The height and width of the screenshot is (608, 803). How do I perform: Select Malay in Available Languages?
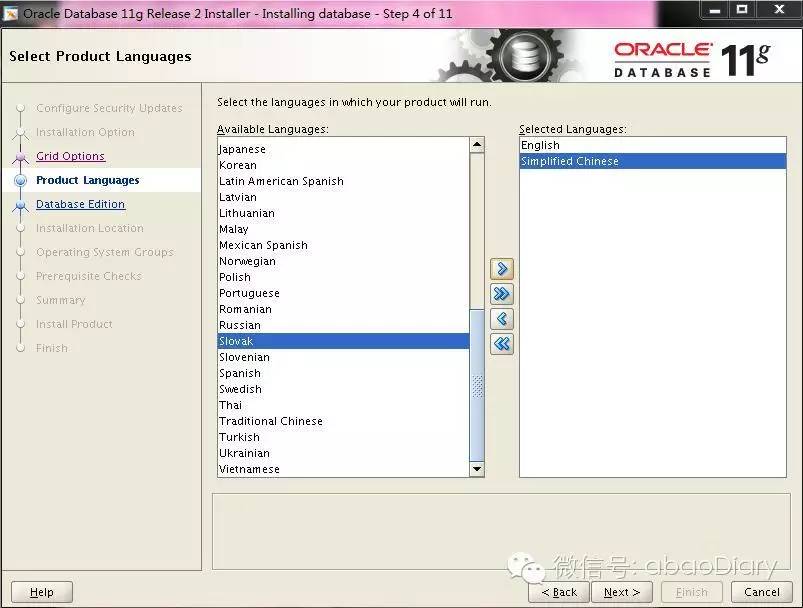pyautogui.click(x=343, y=229)
